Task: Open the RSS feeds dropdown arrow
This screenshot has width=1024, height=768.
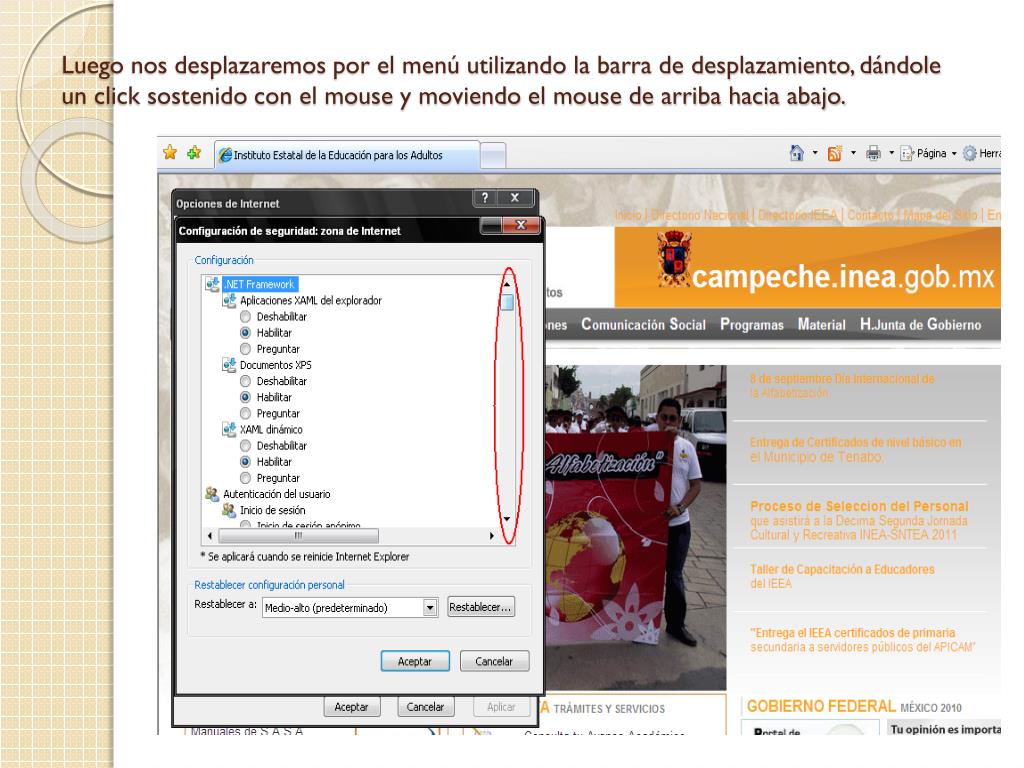Action: click(x=853, y=153)
